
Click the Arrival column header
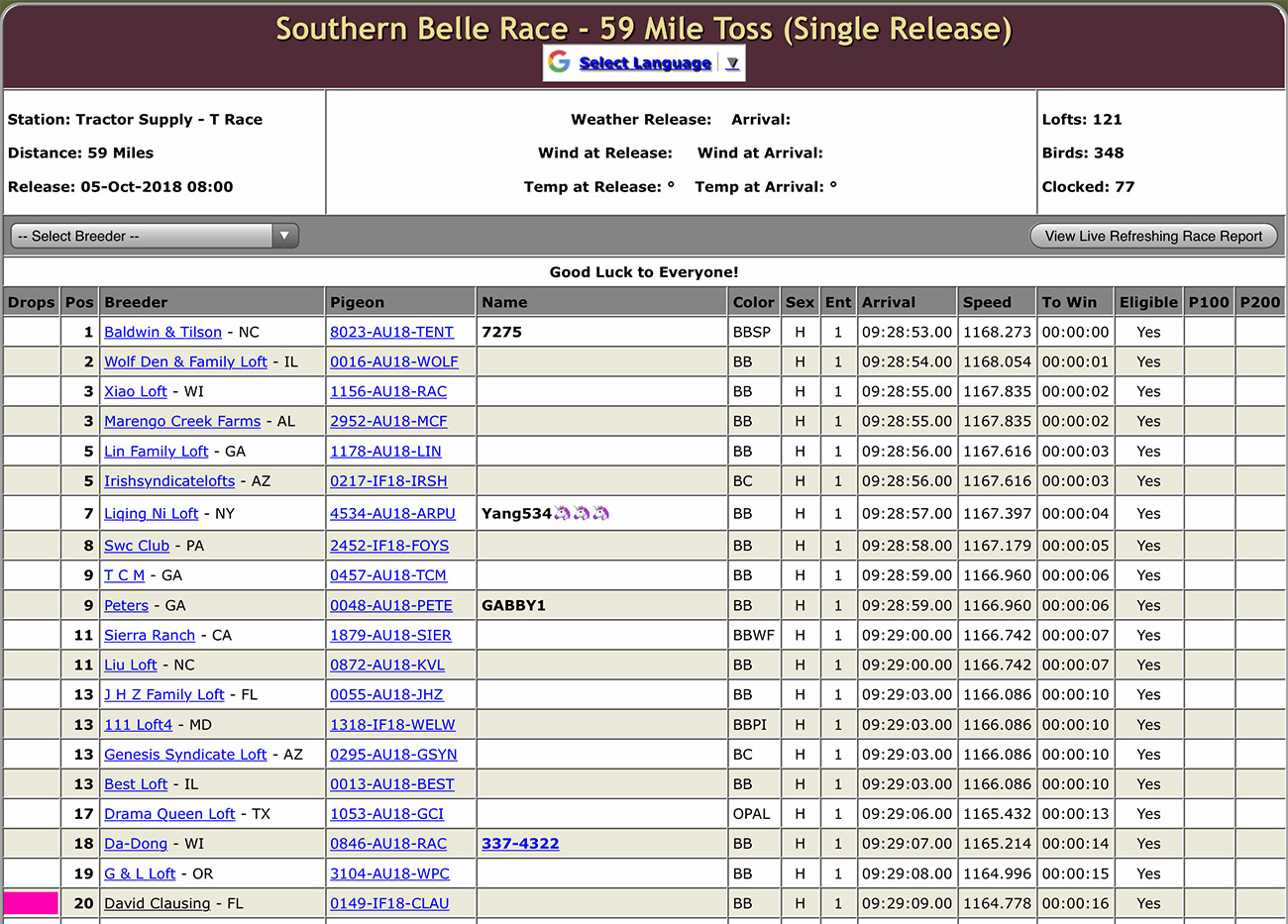coord(888,302)
